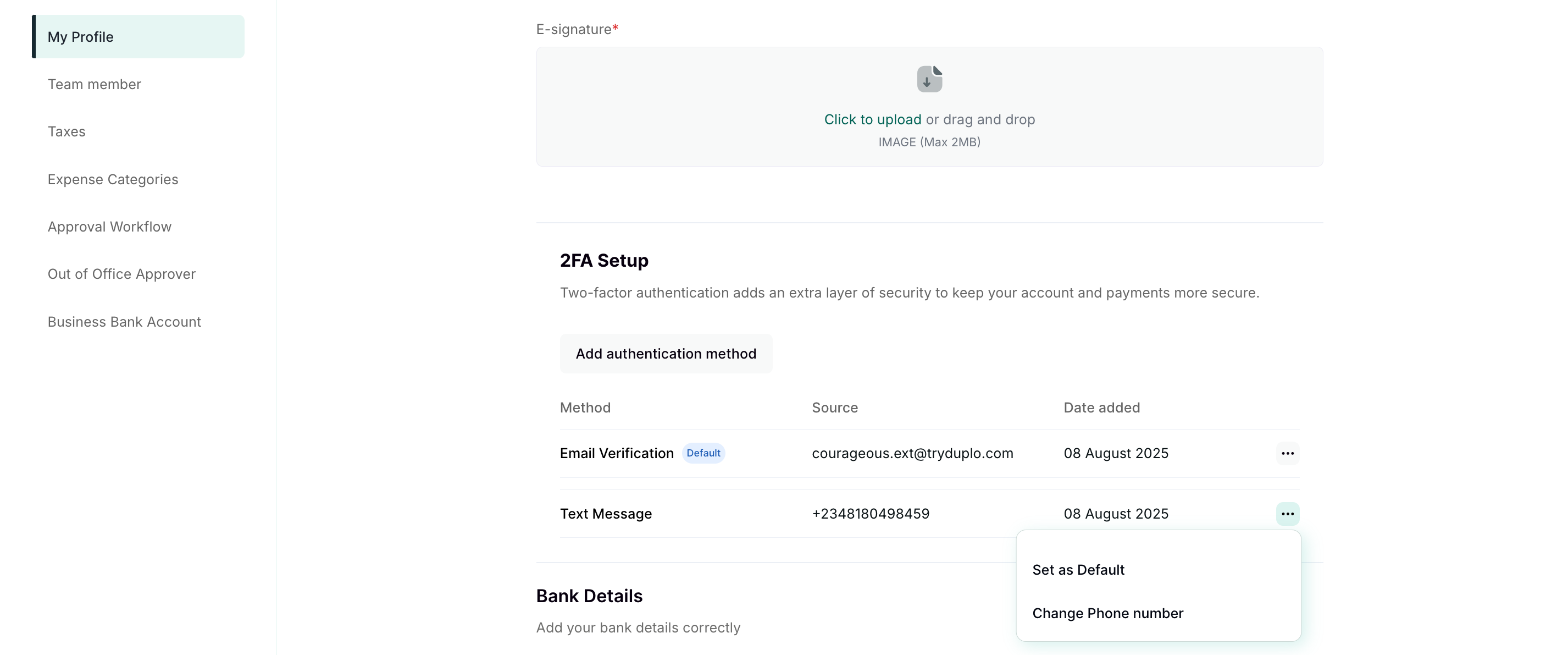
Task: Click Add authentication method button
Action: (666, 354)
